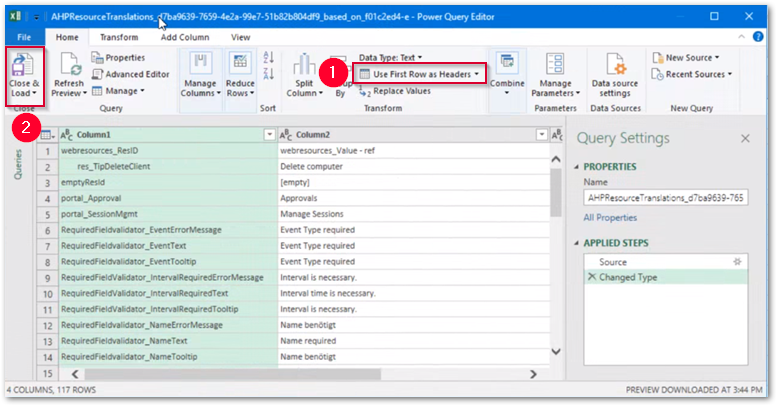
Task: Click the vertical scrollbar down arrow
Action: (x=555, y=351)
